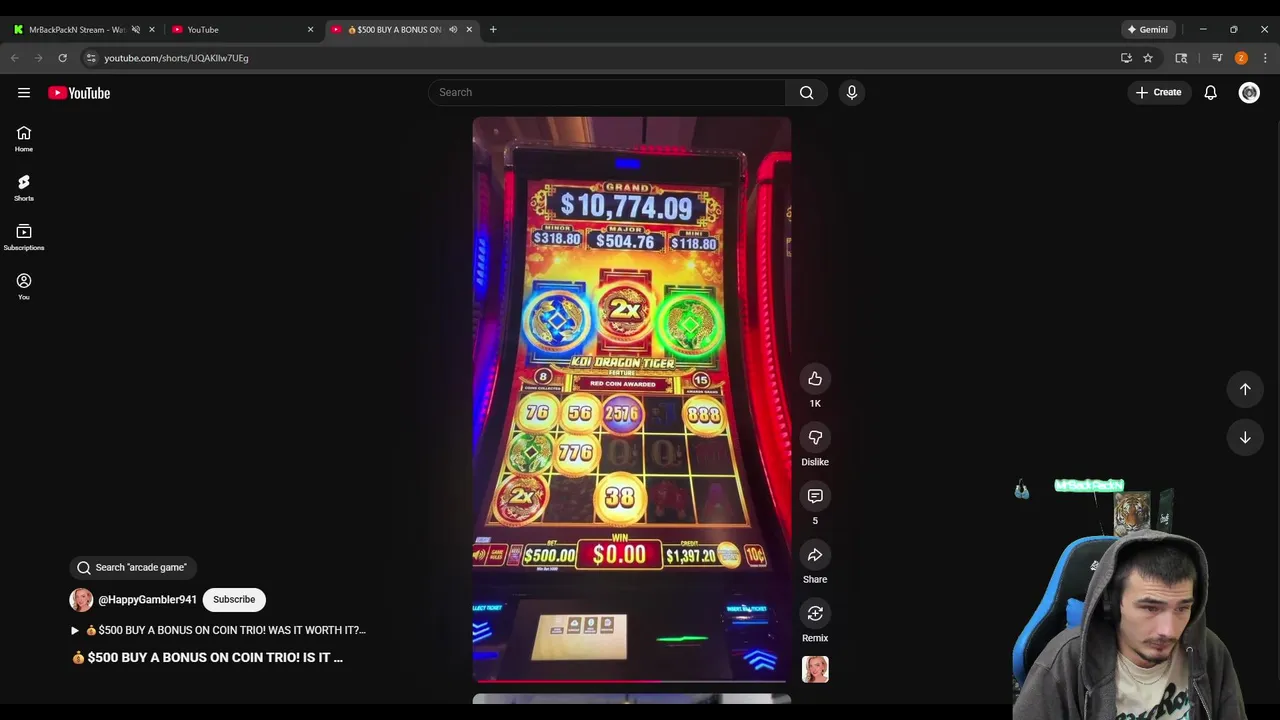Open Shorts in the sidebar

click(x=24, y=188)
